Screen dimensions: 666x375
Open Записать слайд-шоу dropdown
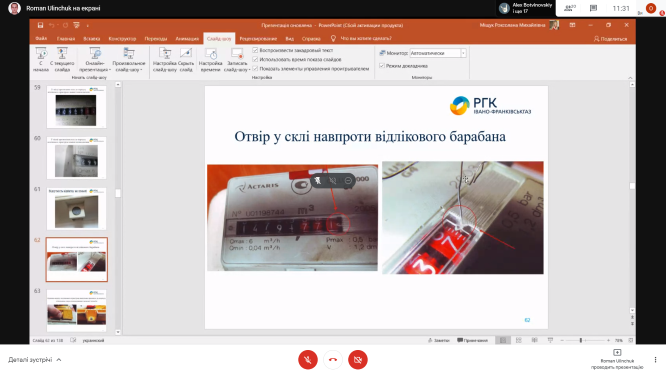pos(237,59)
